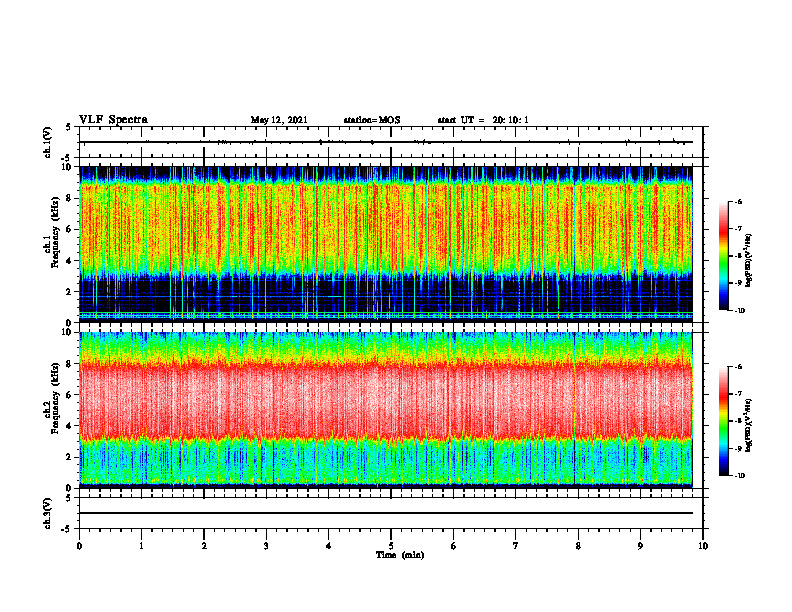Screen dimensions: 792x612
Task: Click ch.2 frequency tick label "2"
Action: tap(70, 457)
